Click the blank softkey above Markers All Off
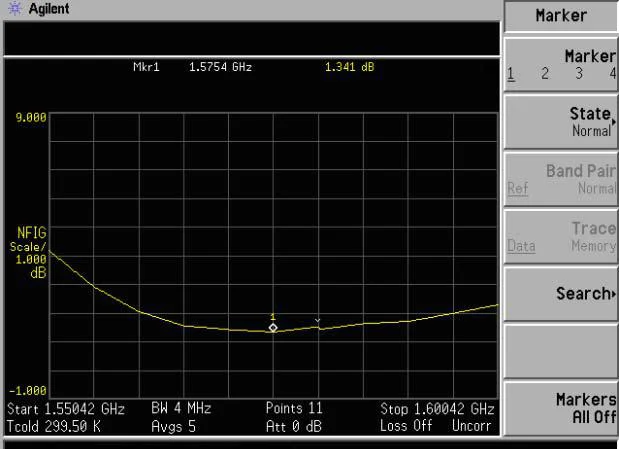This screenshot has height=449, width=619. tap(561, 351)
